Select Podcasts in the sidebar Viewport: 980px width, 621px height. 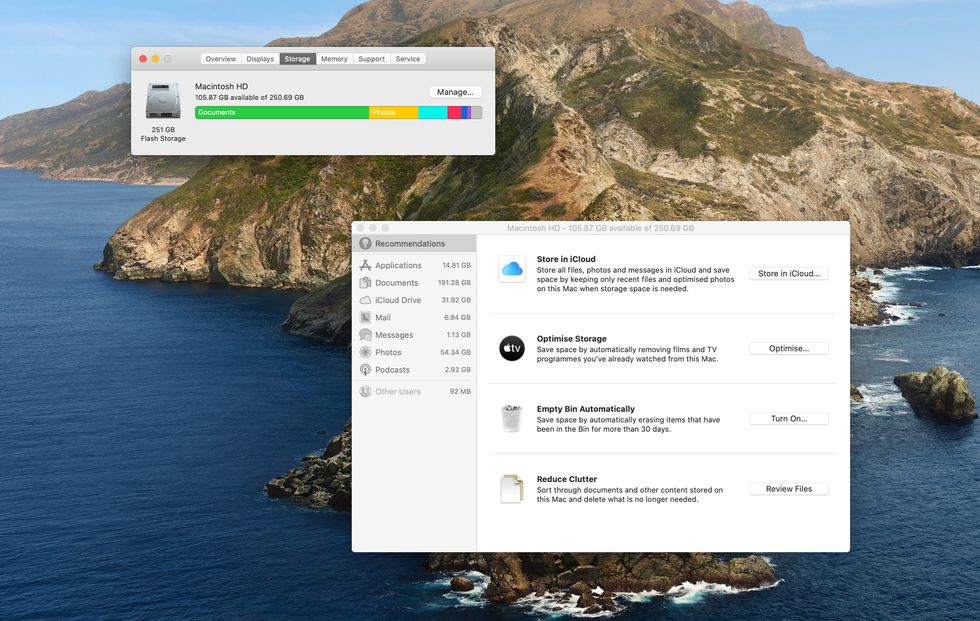(390, 369)
